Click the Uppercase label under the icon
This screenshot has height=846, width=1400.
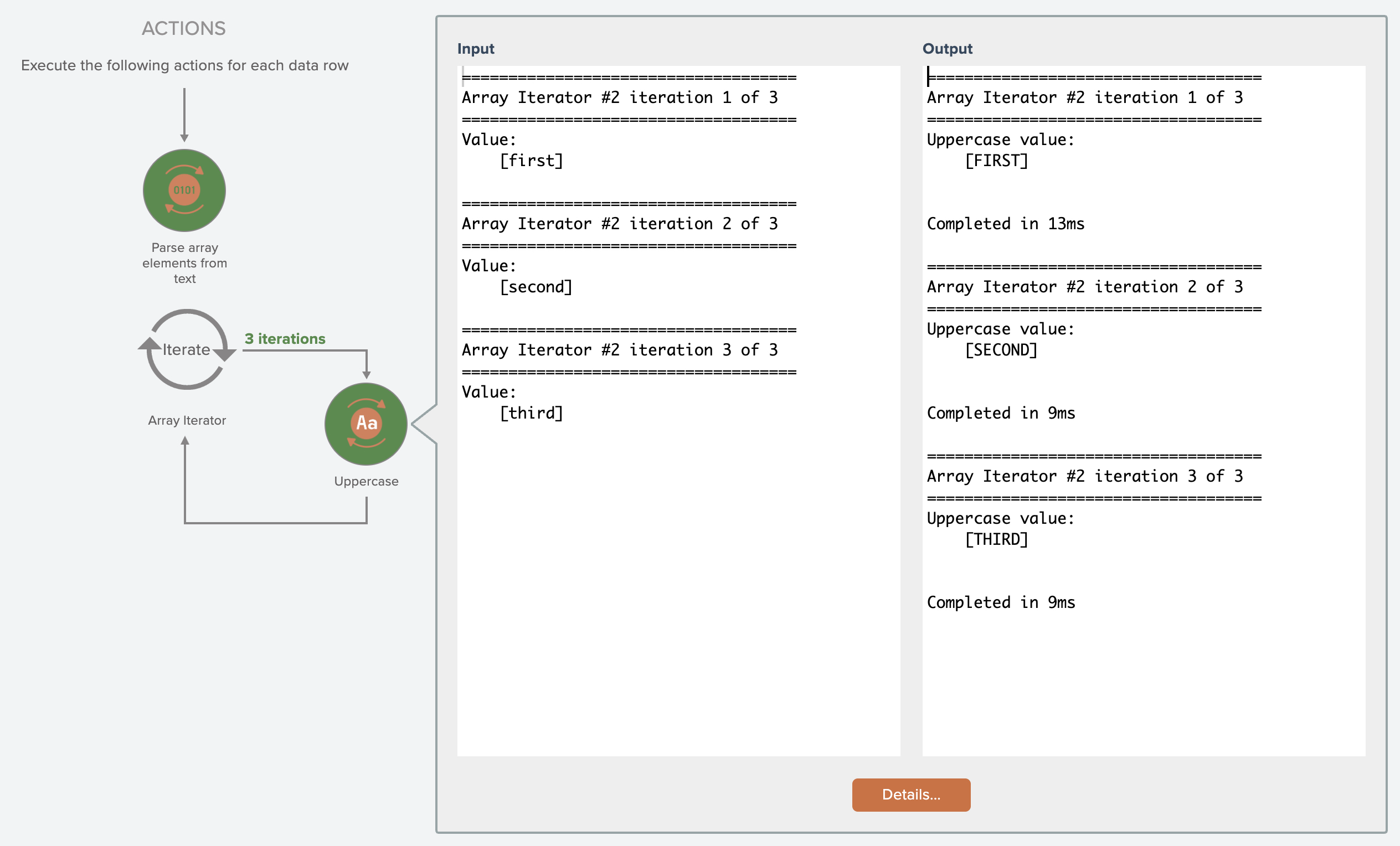pos(366,481)
